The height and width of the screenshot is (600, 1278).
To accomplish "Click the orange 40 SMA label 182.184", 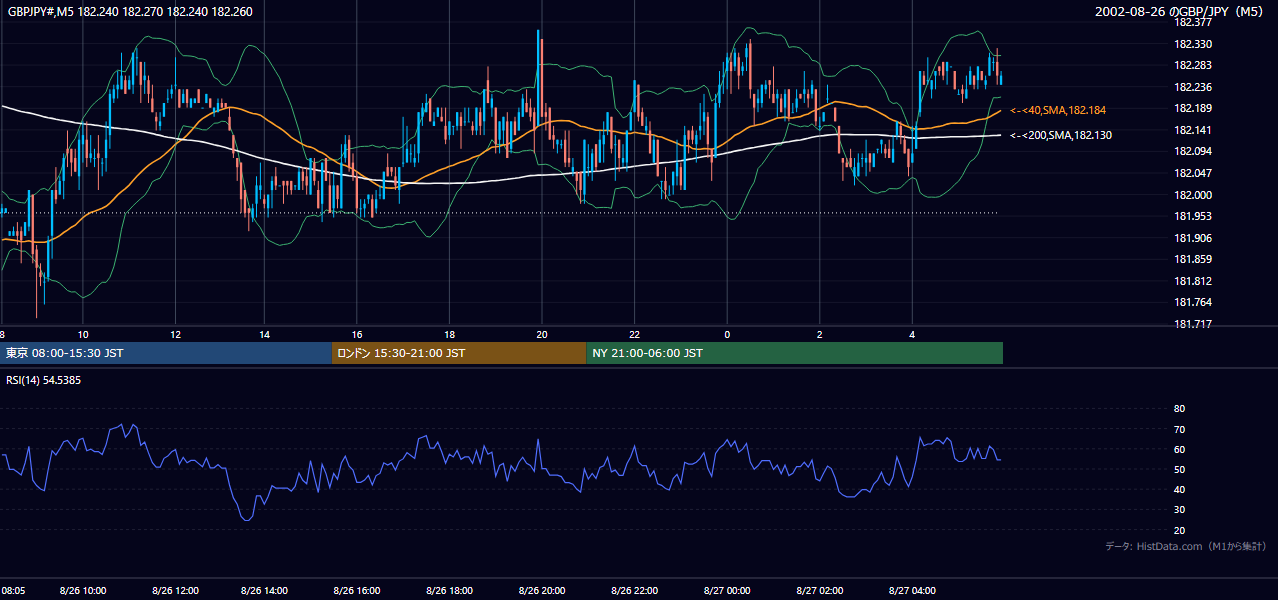I will point(1058,110).
